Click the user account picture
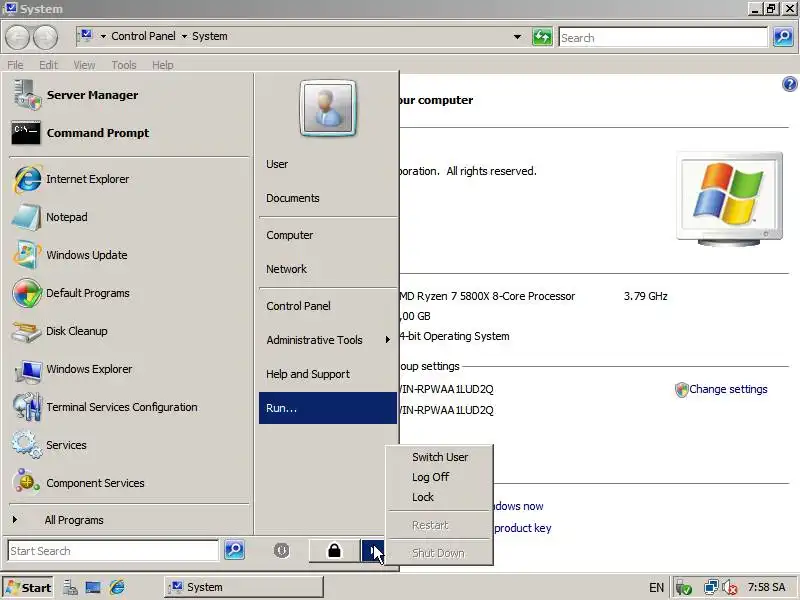This screenshot has width=800, height=600. (x=328, y=108)
